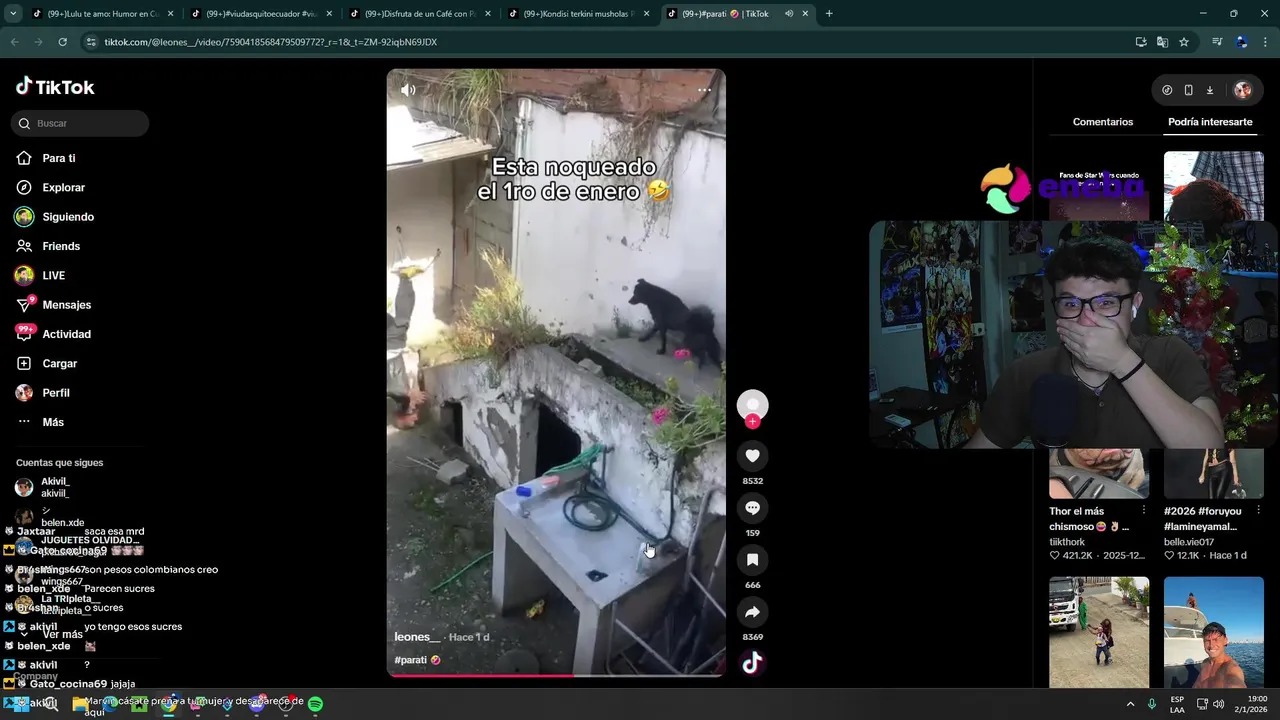Click the address bar URL
Viewport: 1280px width, 720px height.
271,42
